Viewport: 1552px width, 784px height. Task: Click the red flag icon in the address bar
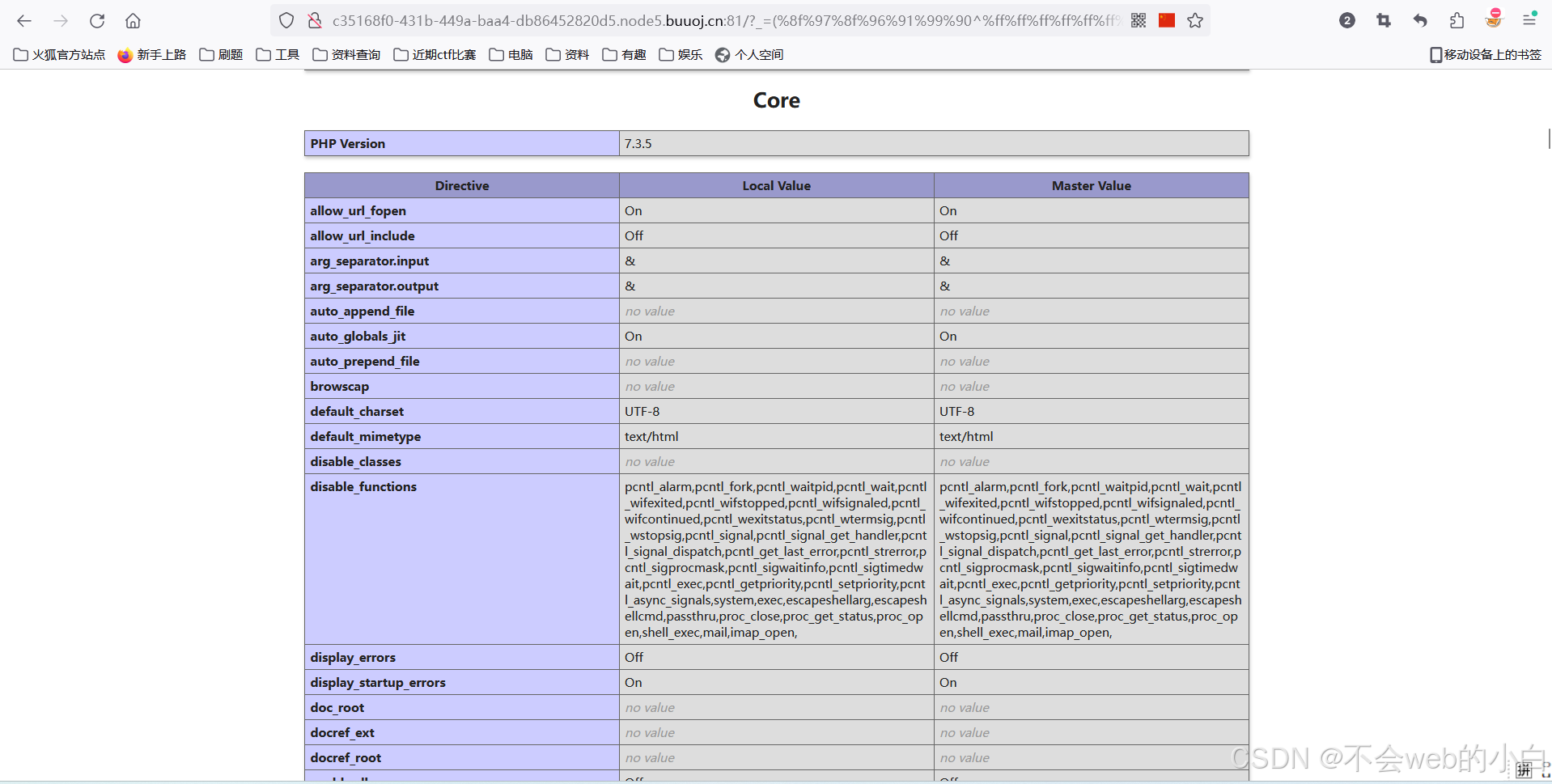[1166, 20]
